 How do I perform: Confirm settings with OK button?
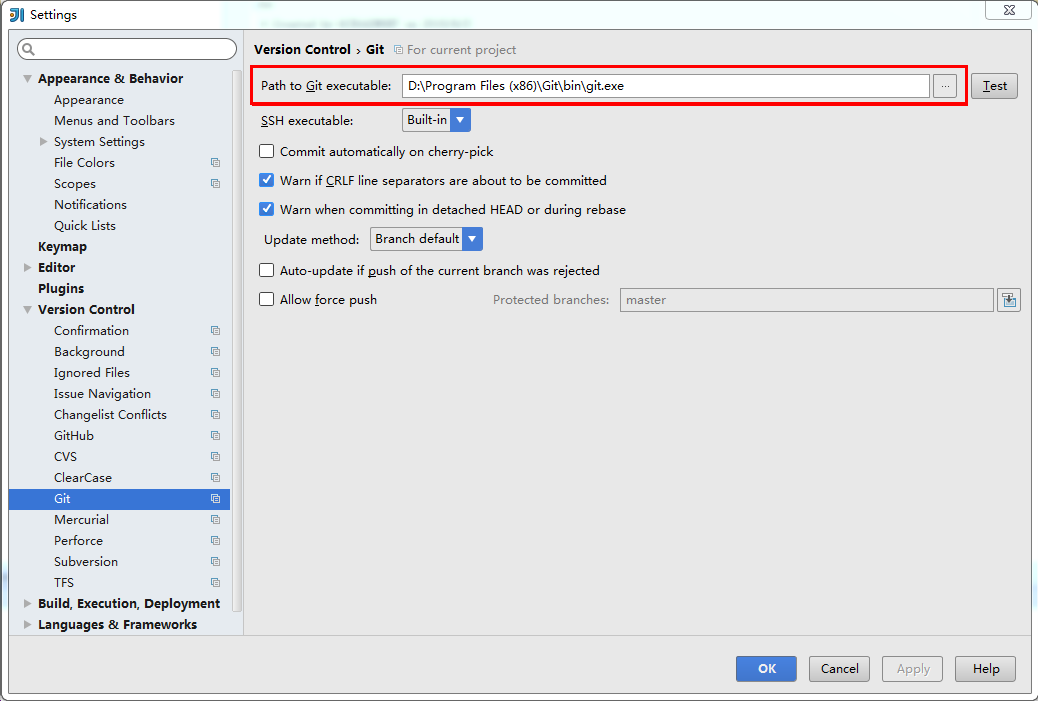(x=766, y=669)
